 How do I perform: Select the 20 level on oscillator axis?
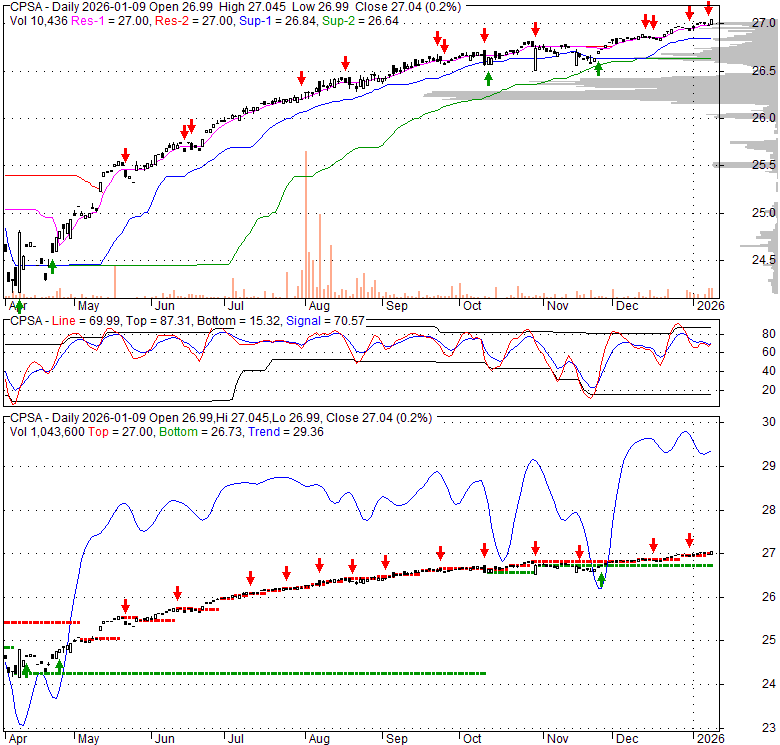point(769,390)
